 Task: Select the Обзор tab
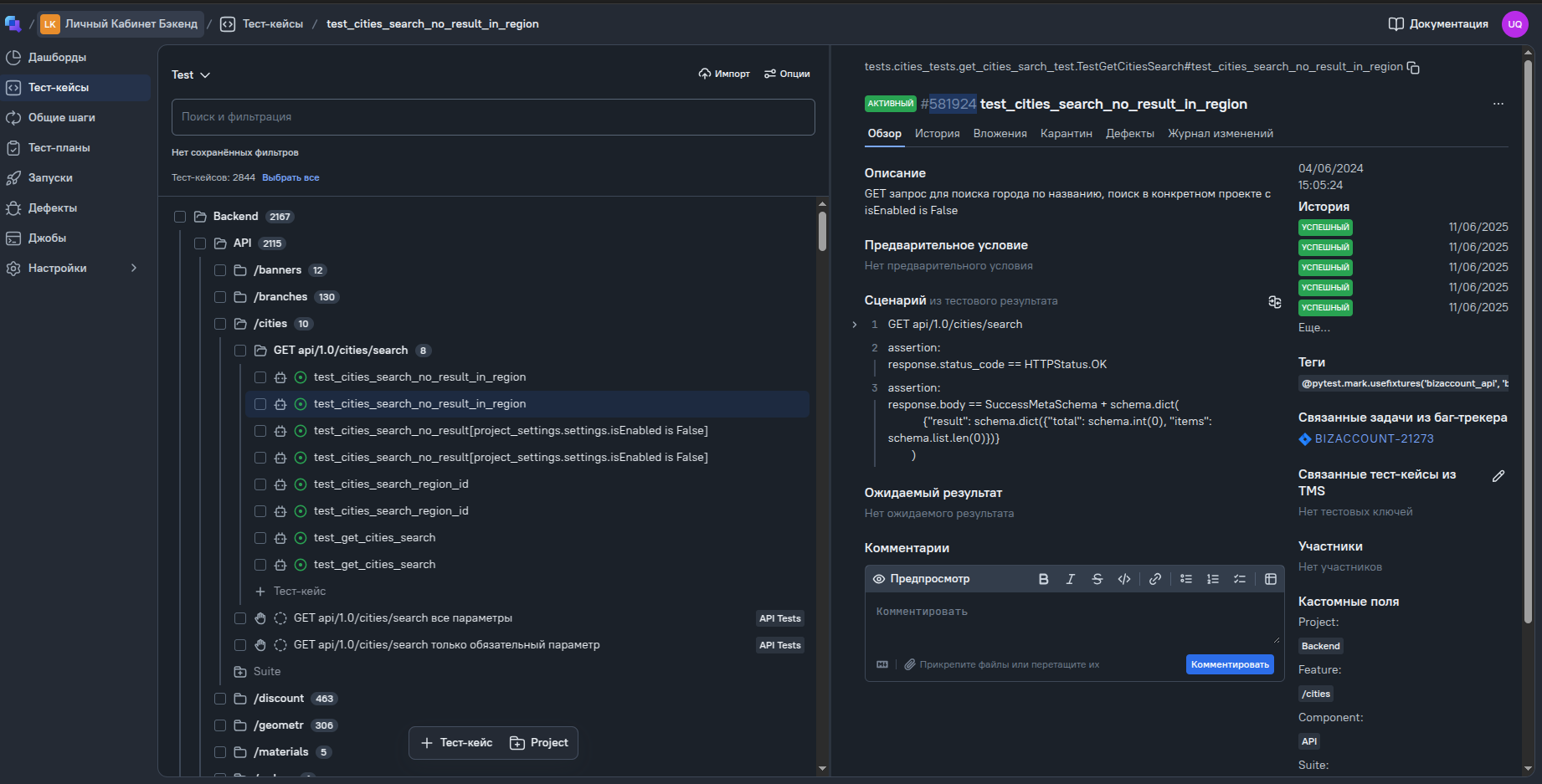tap(884, 134)
